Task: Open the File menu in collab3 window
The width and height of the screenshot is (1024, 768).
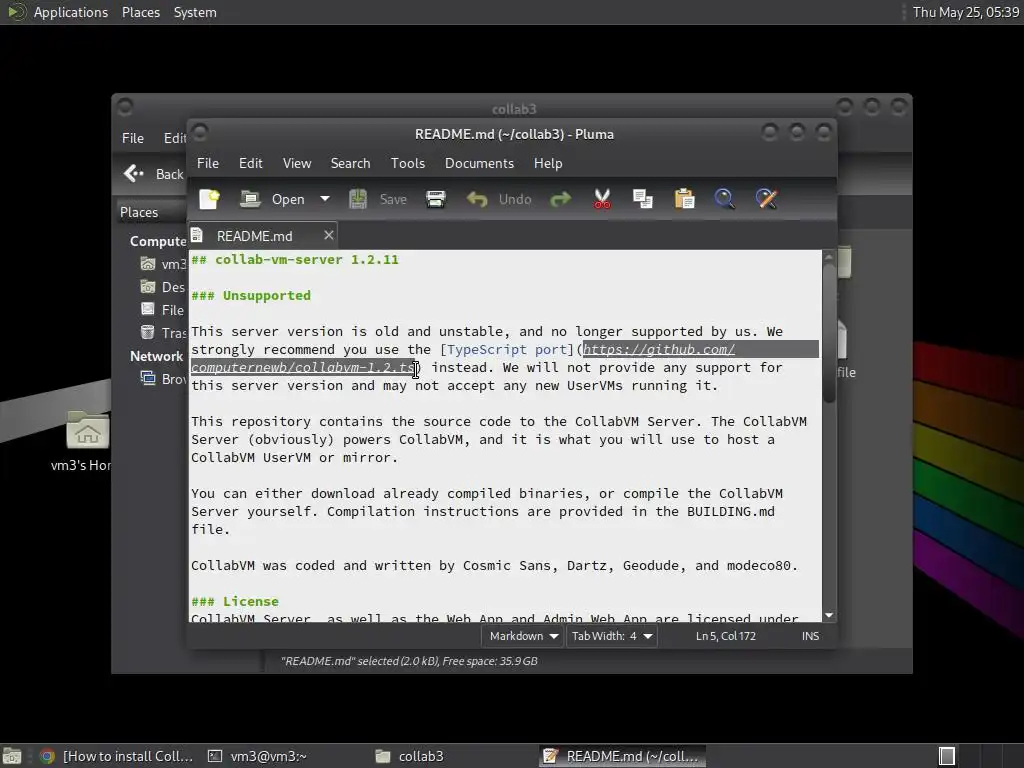Action: [133, 138]
